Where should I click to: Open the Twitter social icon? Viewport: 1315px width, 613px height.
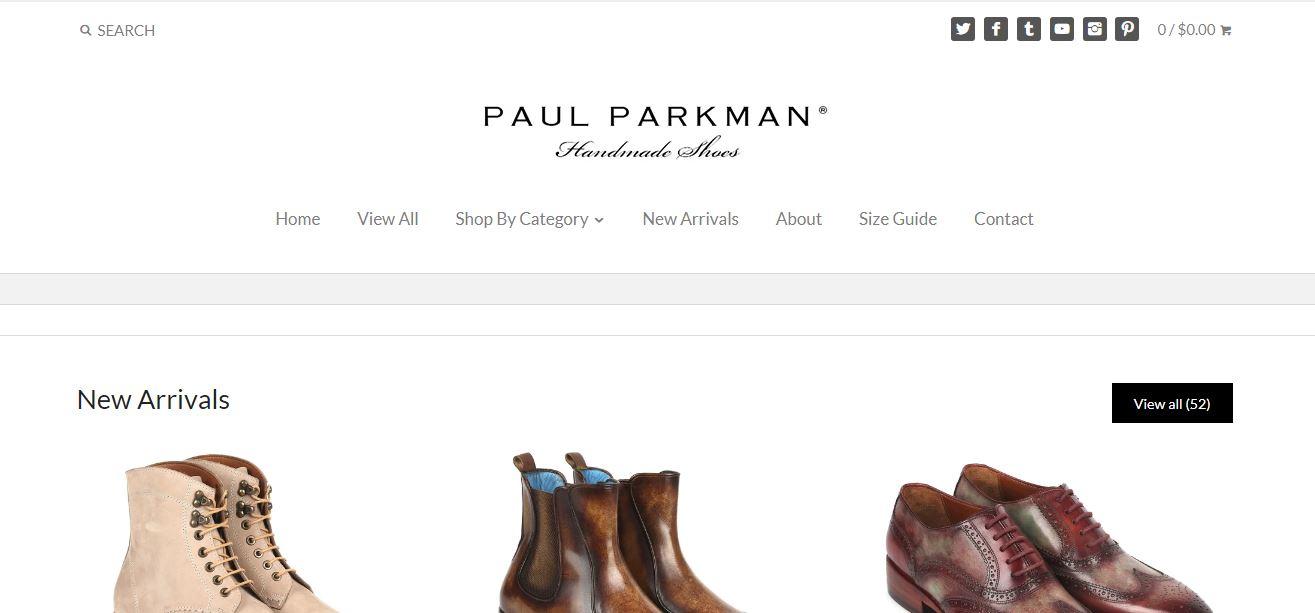click(x=963, y=29)
